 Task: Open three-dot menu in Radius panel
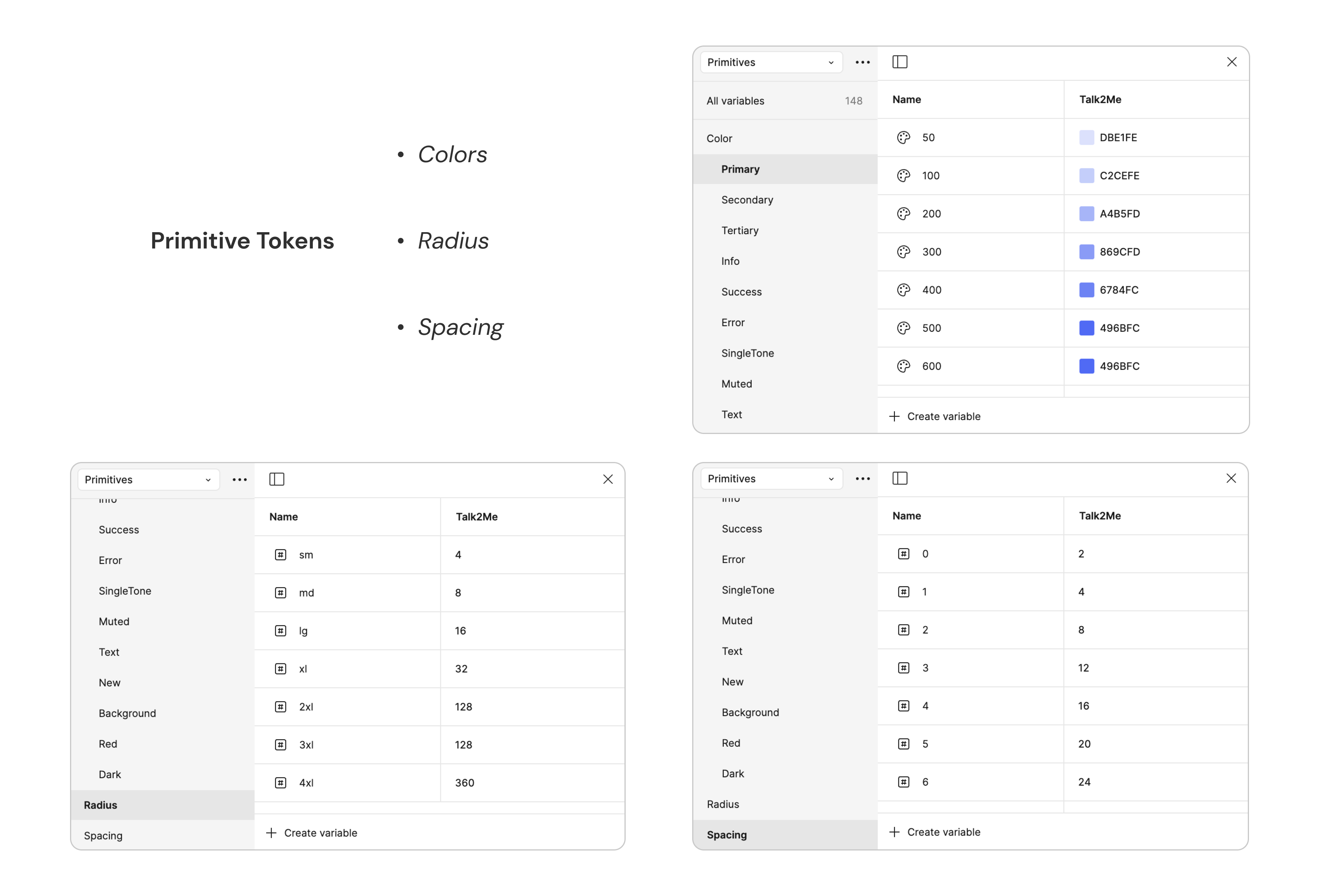point(240,479)
